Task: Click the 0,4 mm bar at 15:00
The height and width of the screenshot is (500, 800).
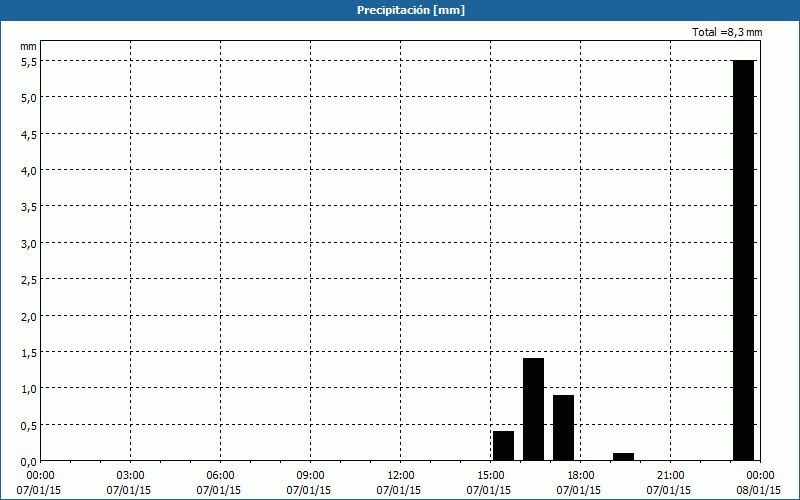Action: [503, 446]
